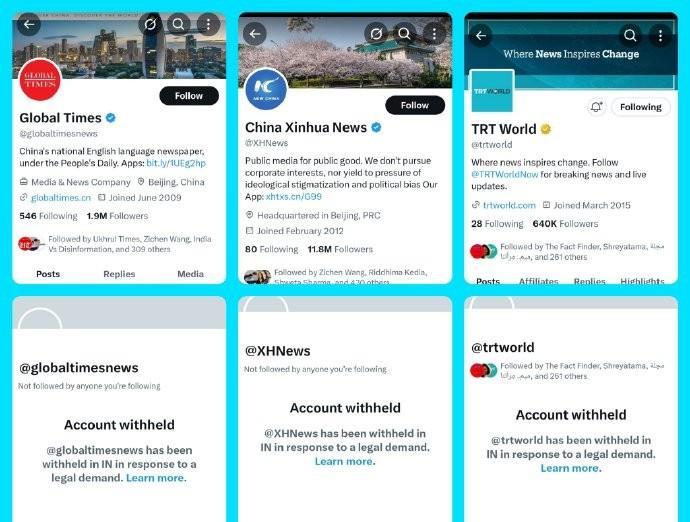The width and height of the screenshot is (690, 522).
Task: Click Learn more under @XHNews withheld notice
Action: click(x=345, y=461)
